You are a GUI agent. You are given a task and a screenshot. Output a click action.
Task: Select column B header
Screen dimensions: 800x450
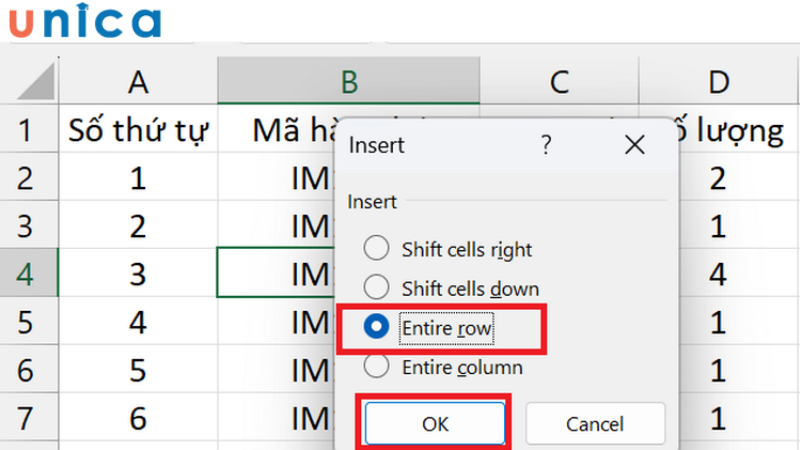coord(348,81)
